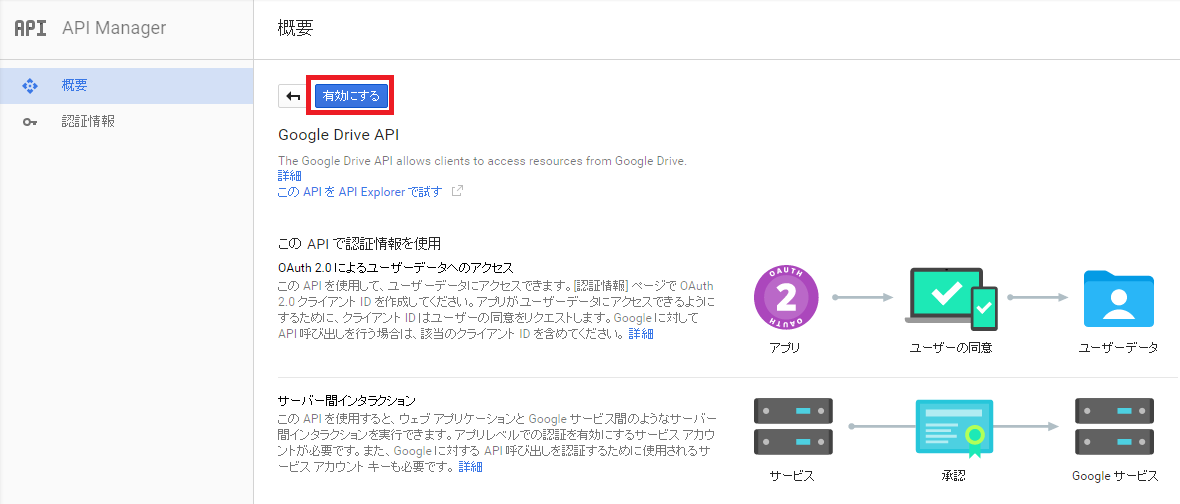Viewport: 1180px width, 504px height.
Task: Click OAuth 2.0 によるユーザーデータへのアクセス heading
Action: (395, 268)
